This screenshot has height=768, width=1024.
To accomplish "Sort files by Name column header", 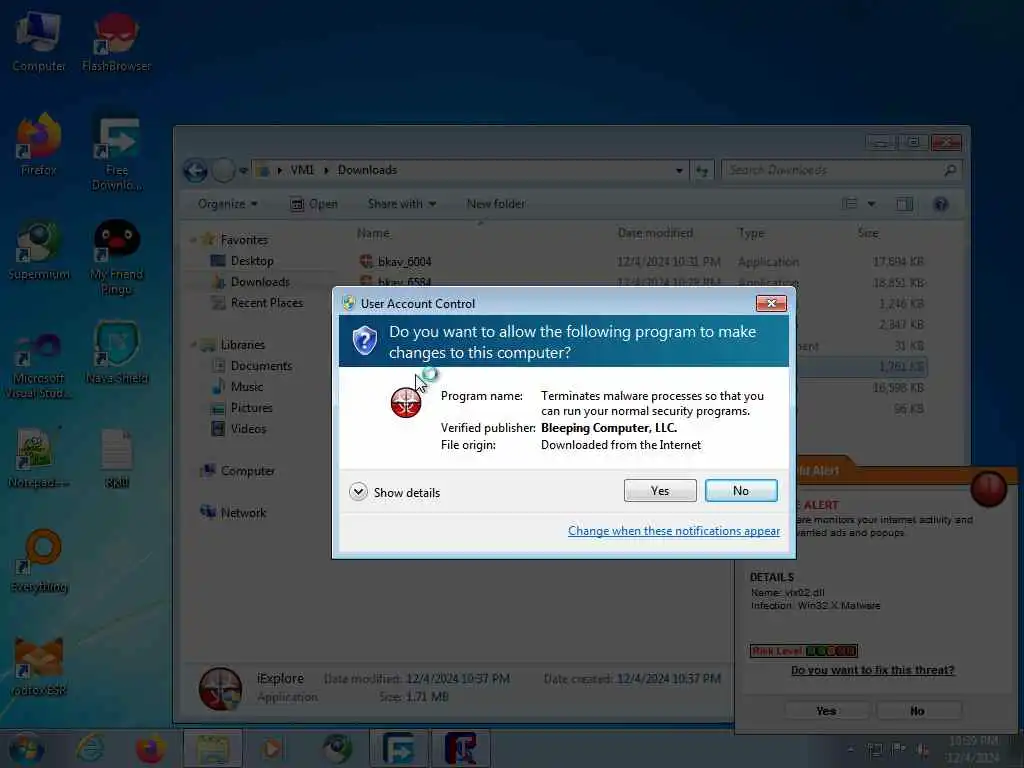I will (374, 233).
